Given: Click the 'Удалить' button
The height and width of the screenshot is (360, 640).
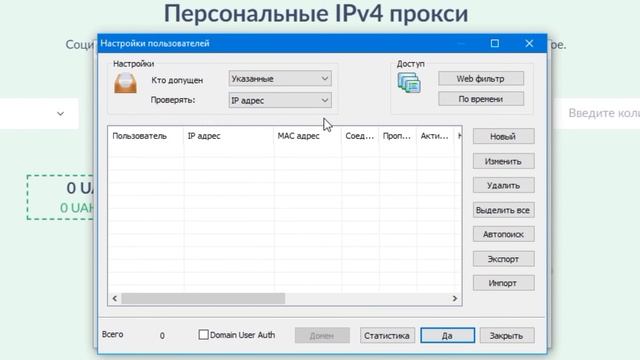Looking at the screenshot, I should pos(503,185).
